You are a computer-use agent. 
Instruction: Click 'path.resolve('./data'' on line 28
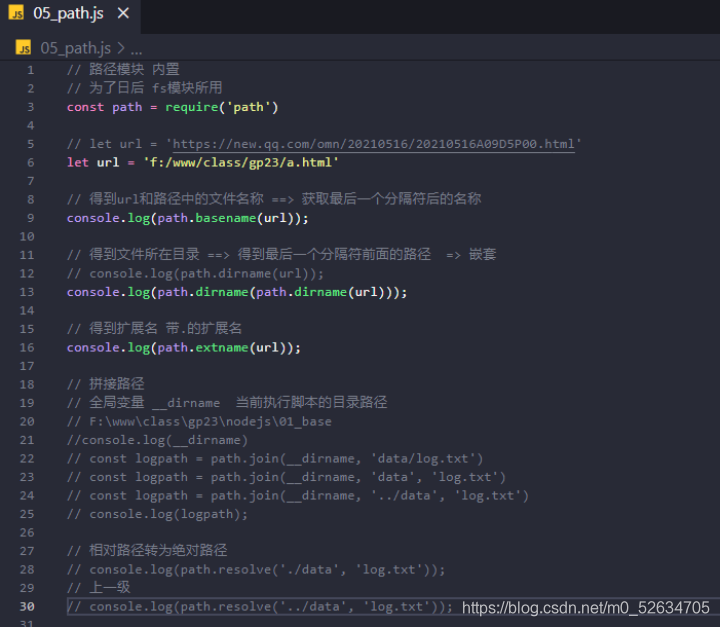(x=259, y=570)
